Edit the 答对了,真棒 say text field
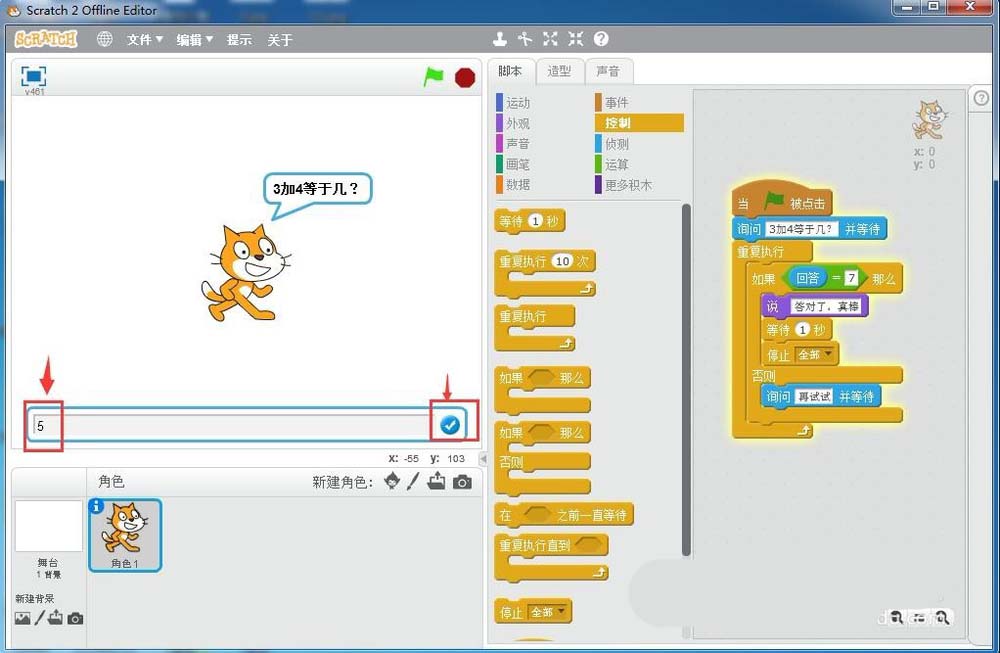This screenshot has width=1000, height=653. point(827,307)
